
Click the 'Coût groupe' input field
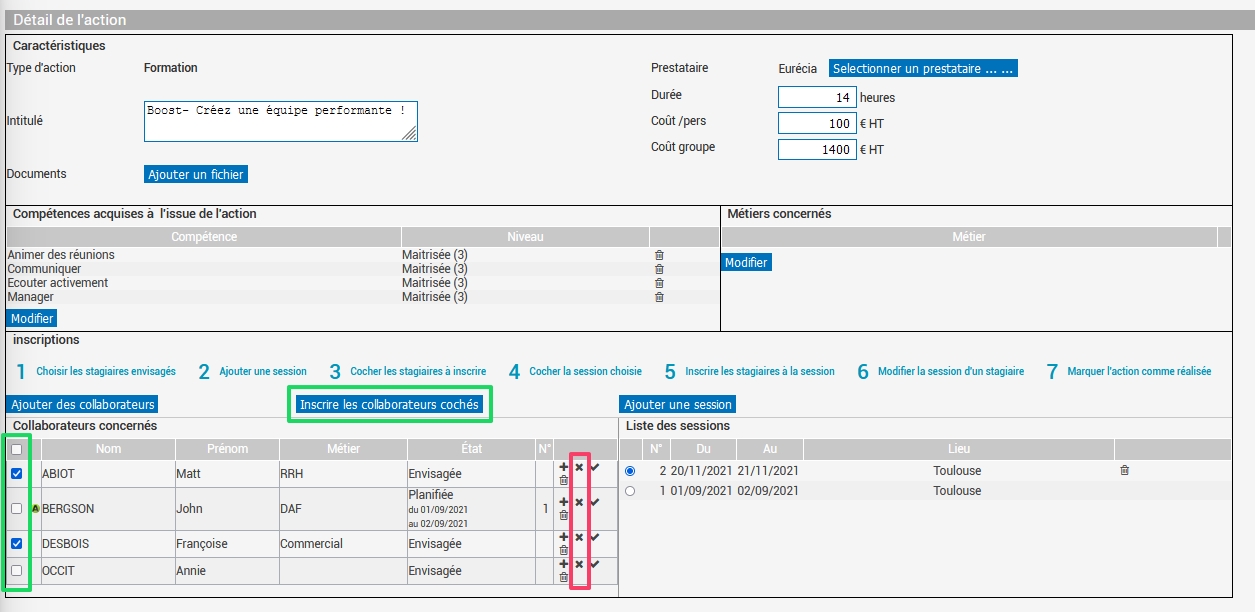(x=817, y=150)
